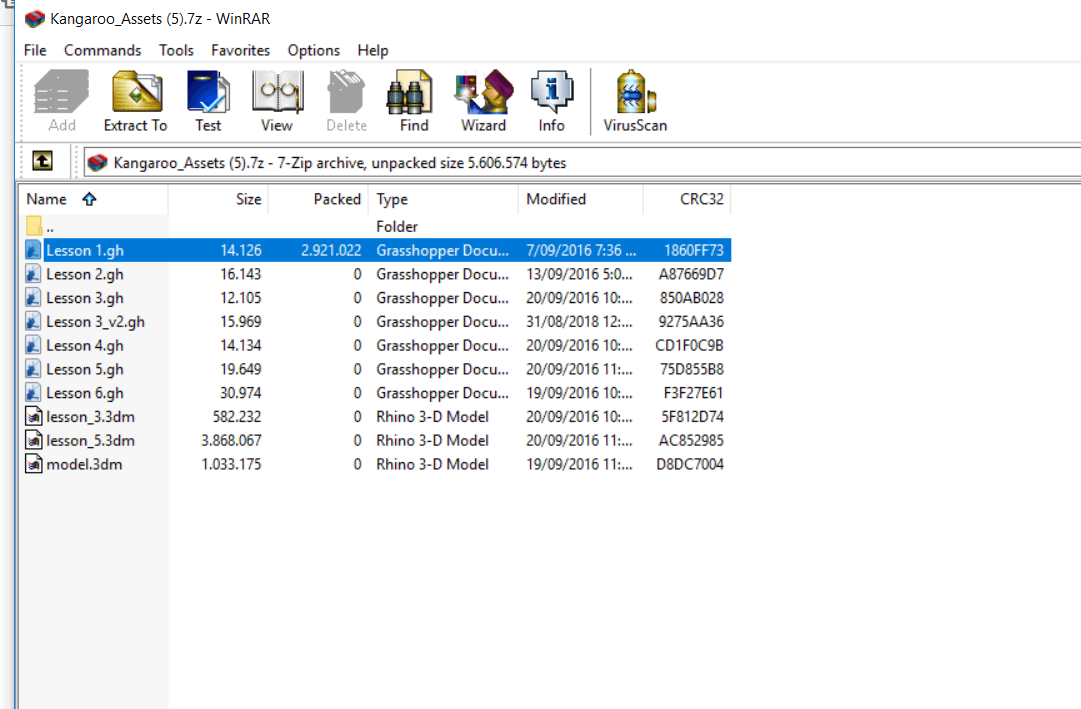Select the lesson_3.3dm file name
Image resolution: width=1081 pixels, height=709 pixels.
tap(90, 417)
